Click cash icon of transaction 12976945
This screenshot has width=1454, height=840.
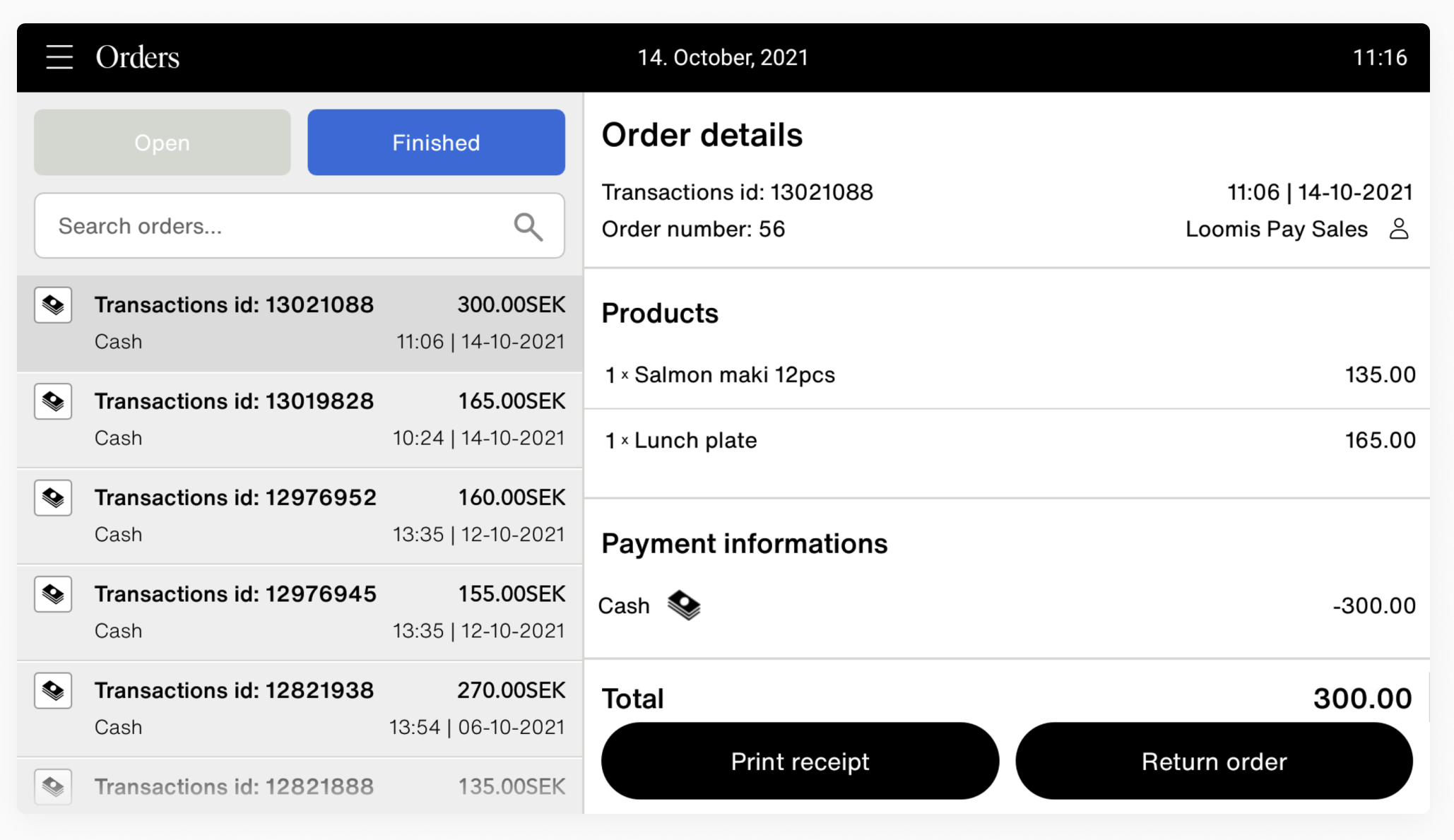pos(53,594)
